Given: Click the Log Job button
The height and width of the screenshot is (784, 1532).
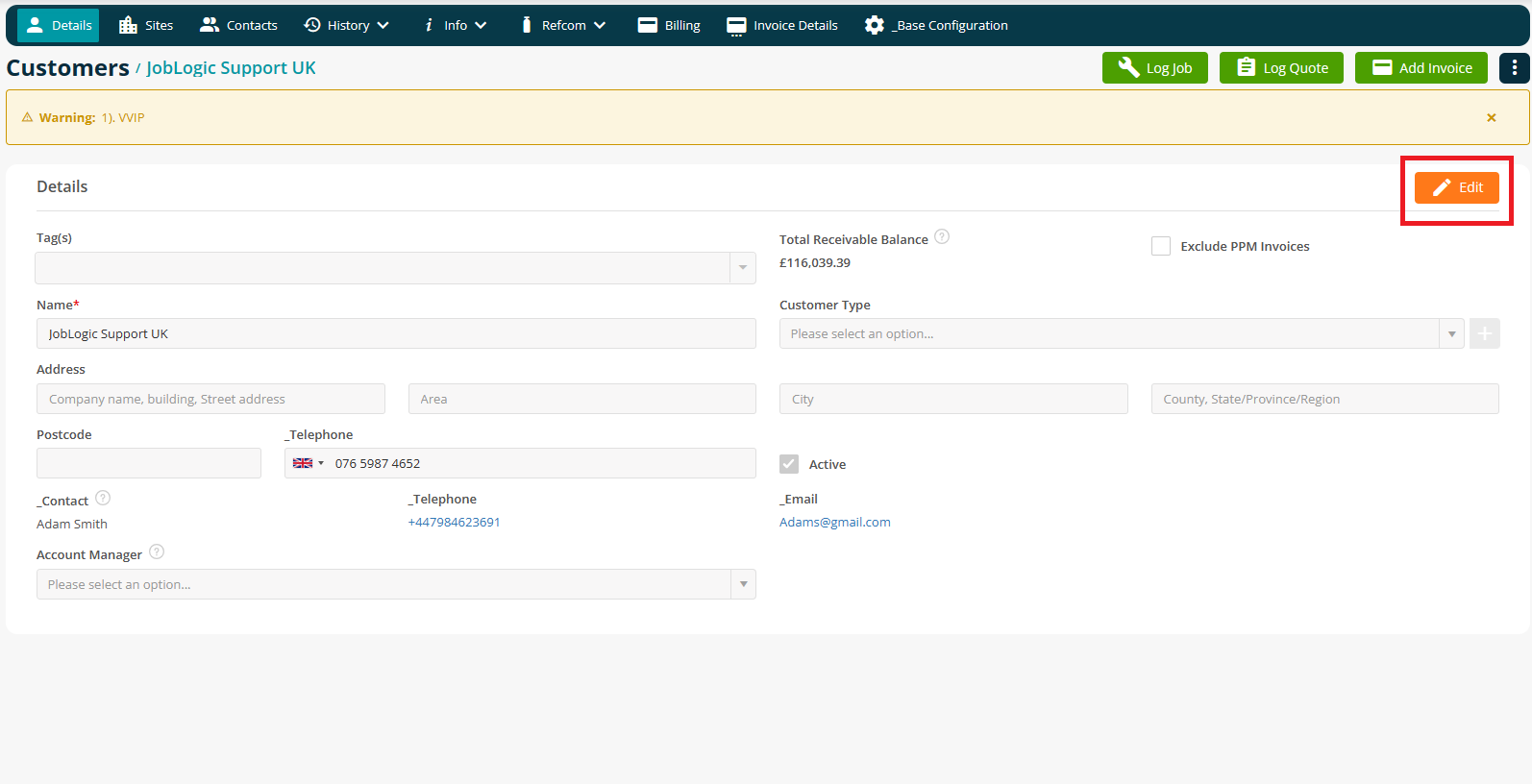Looking at the screenshot, I should tap(1155, 67).
